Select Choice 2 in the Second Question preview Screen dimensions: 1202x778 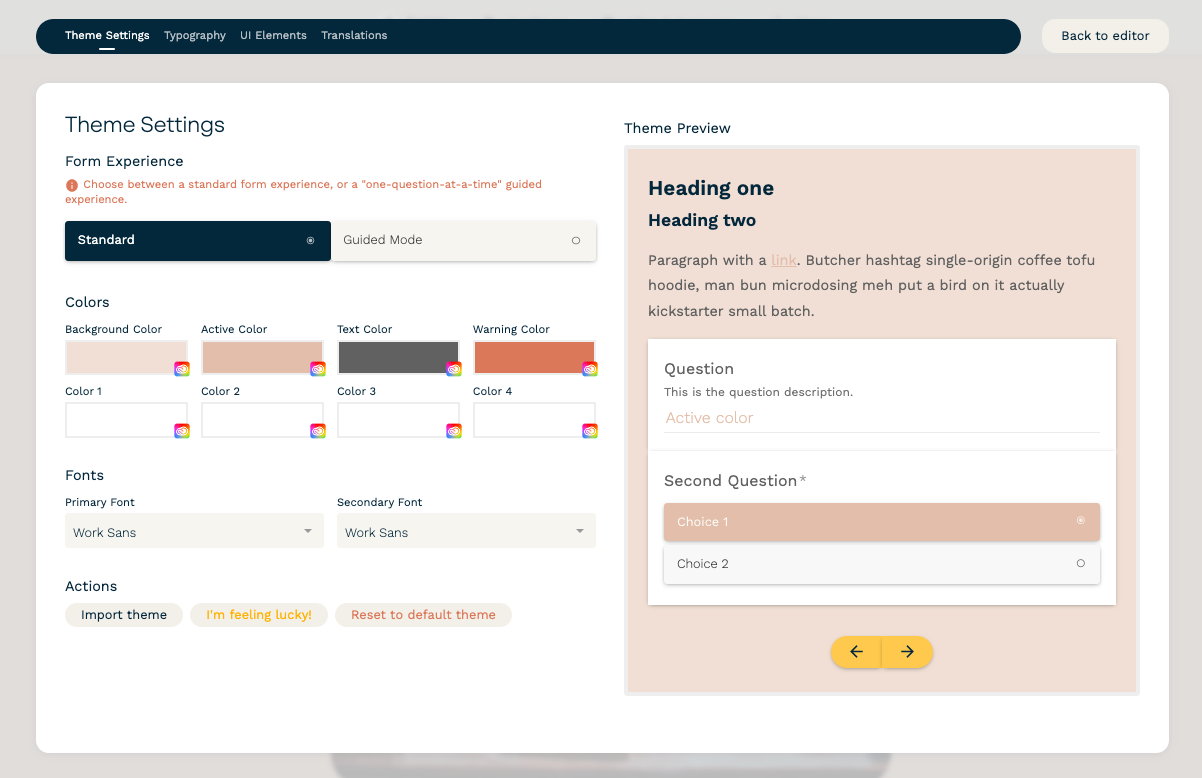(881, 563)
